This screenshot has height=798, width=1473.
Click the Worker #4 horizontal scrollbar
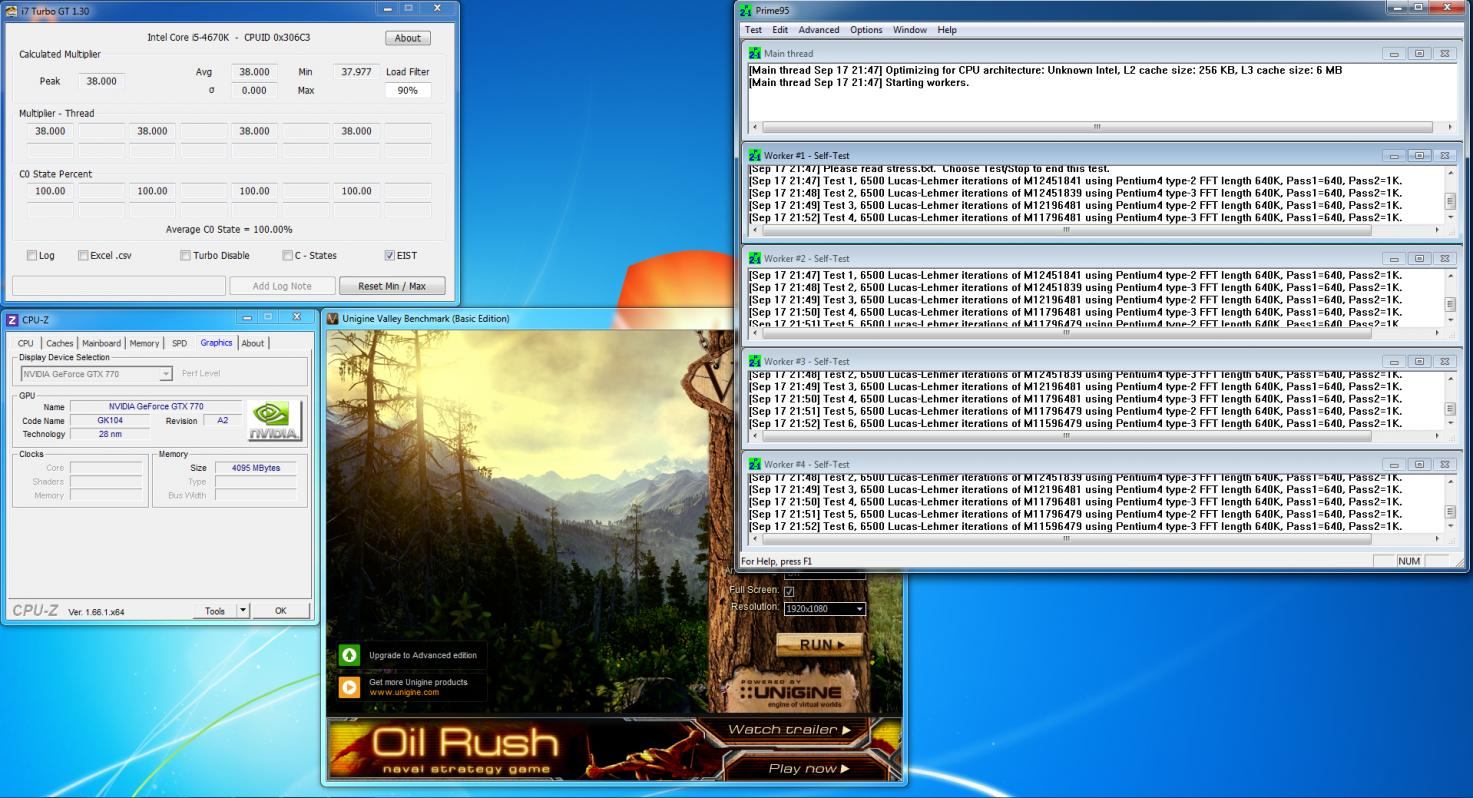(1095, 538)
